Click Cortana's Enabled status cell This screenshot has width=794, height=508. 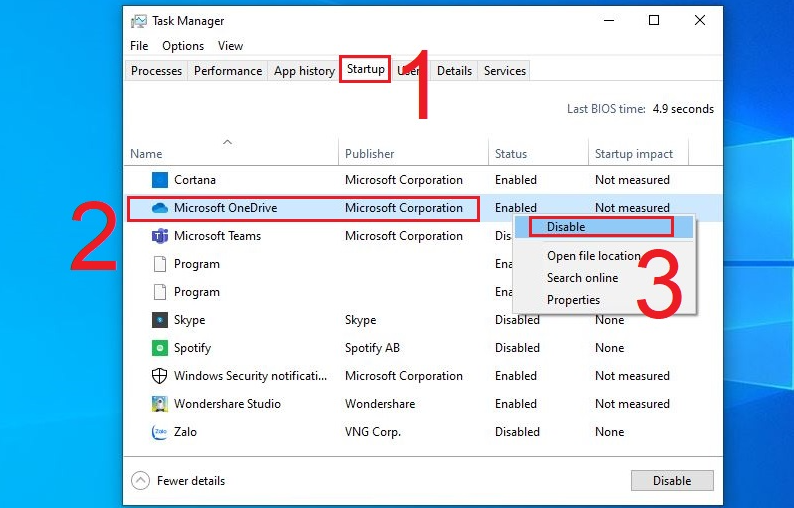(x=515, y=180)
